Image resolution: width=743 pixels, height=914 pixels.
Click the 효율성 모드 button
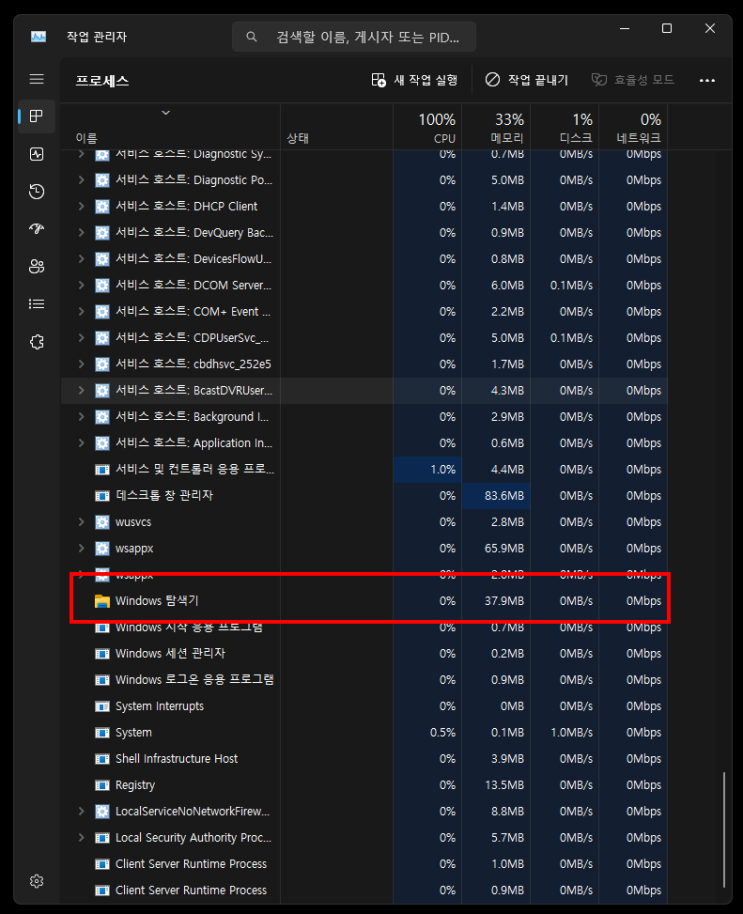click(x=633, y=80)
